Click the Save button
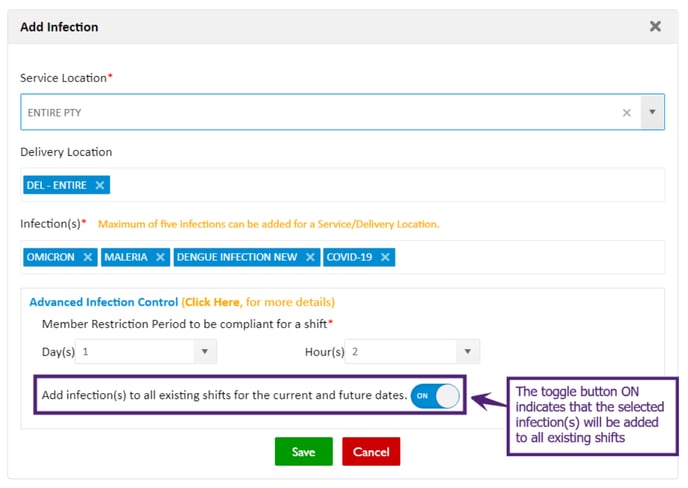Image resolution: width=688 pixels, height=488 pixels. (x=303, y=452)
